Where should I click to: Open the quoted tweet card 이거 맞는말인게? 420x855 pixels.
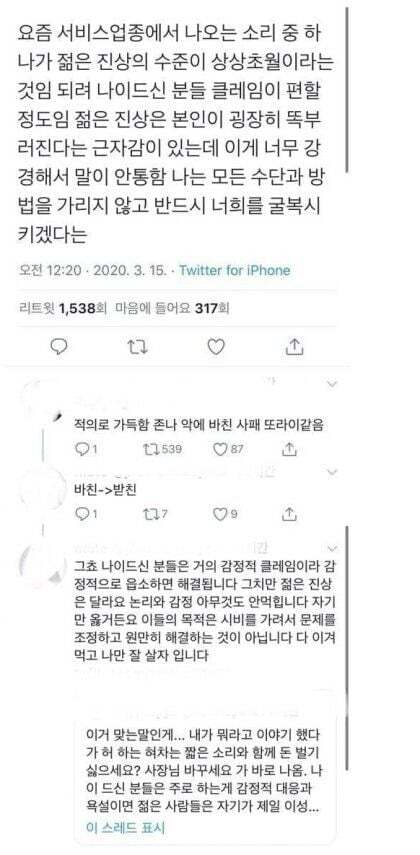(205, 768)
